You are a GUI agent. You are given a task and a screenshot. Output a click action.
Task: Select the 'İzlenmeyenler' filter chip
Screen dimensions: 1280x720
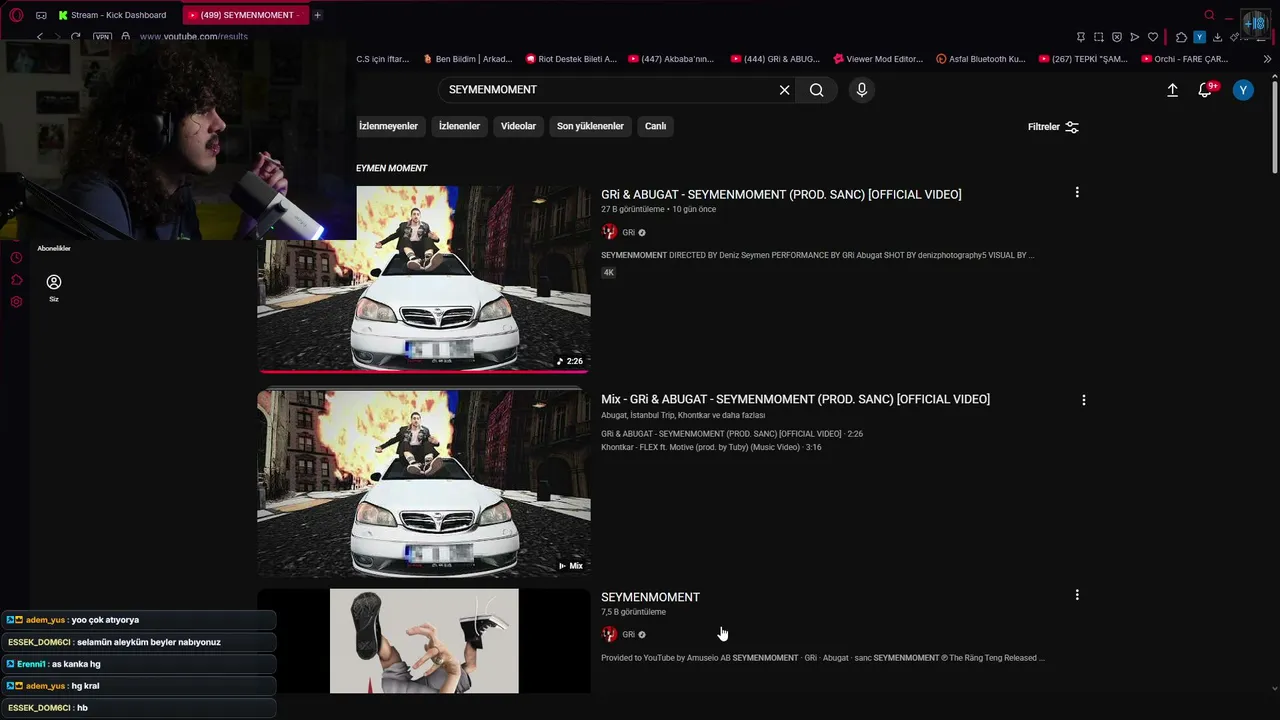pyautogui.click(x=388, y=126)
